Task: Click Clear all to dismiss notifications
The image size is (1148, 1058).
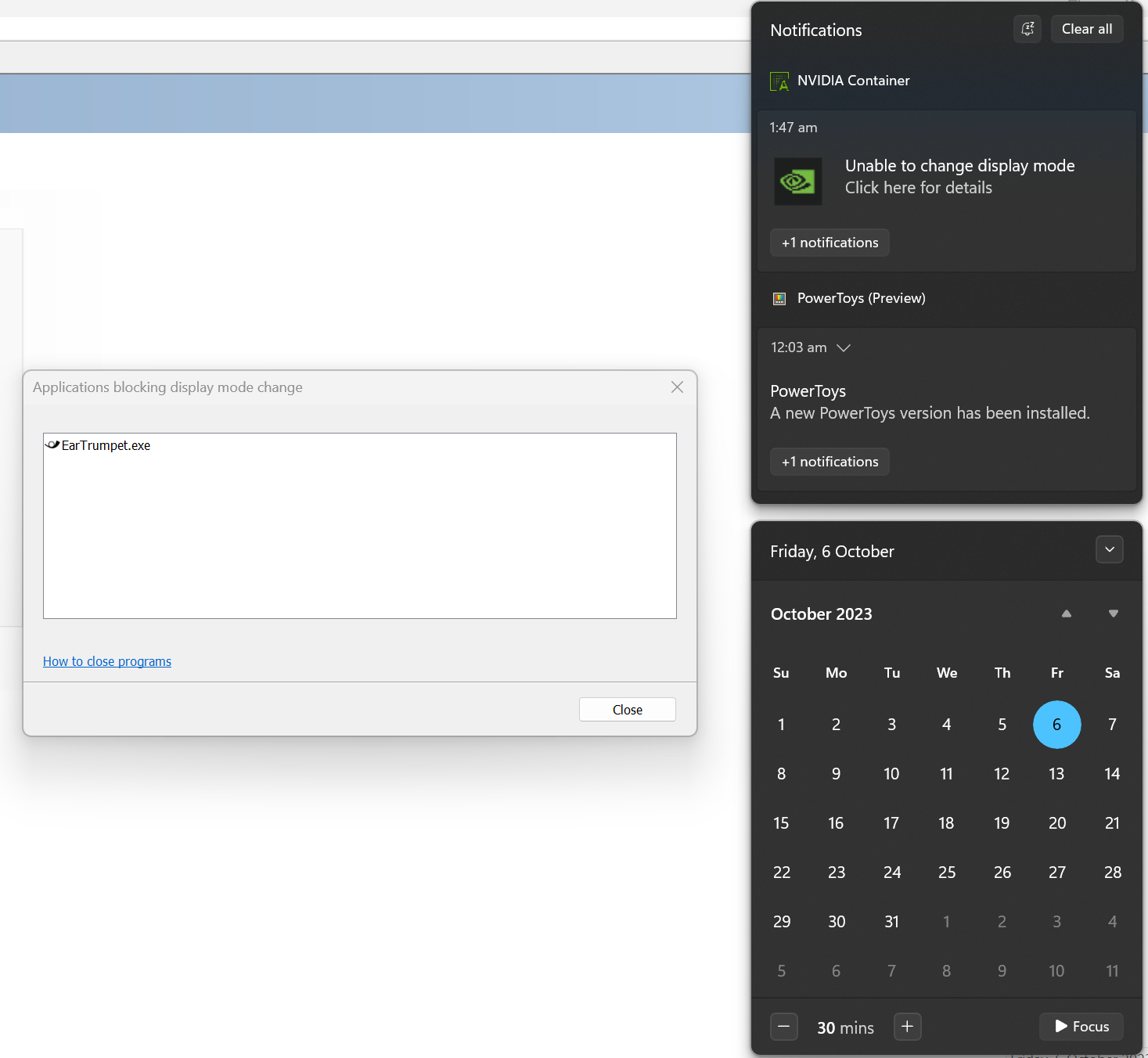Action: [x=1086, y=29]
